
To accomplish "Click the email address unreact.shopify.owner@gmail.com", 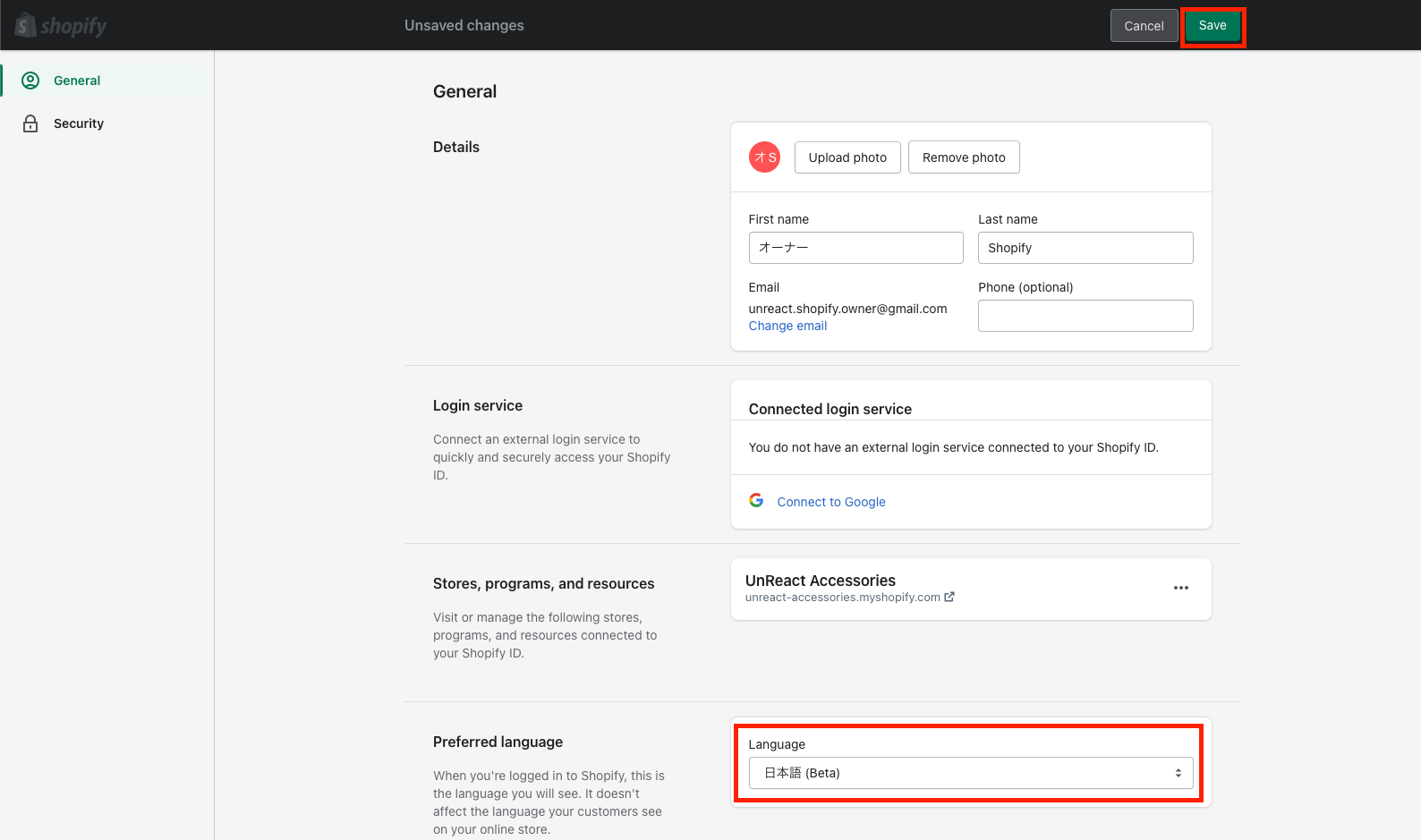I will [x=847, y=309].
